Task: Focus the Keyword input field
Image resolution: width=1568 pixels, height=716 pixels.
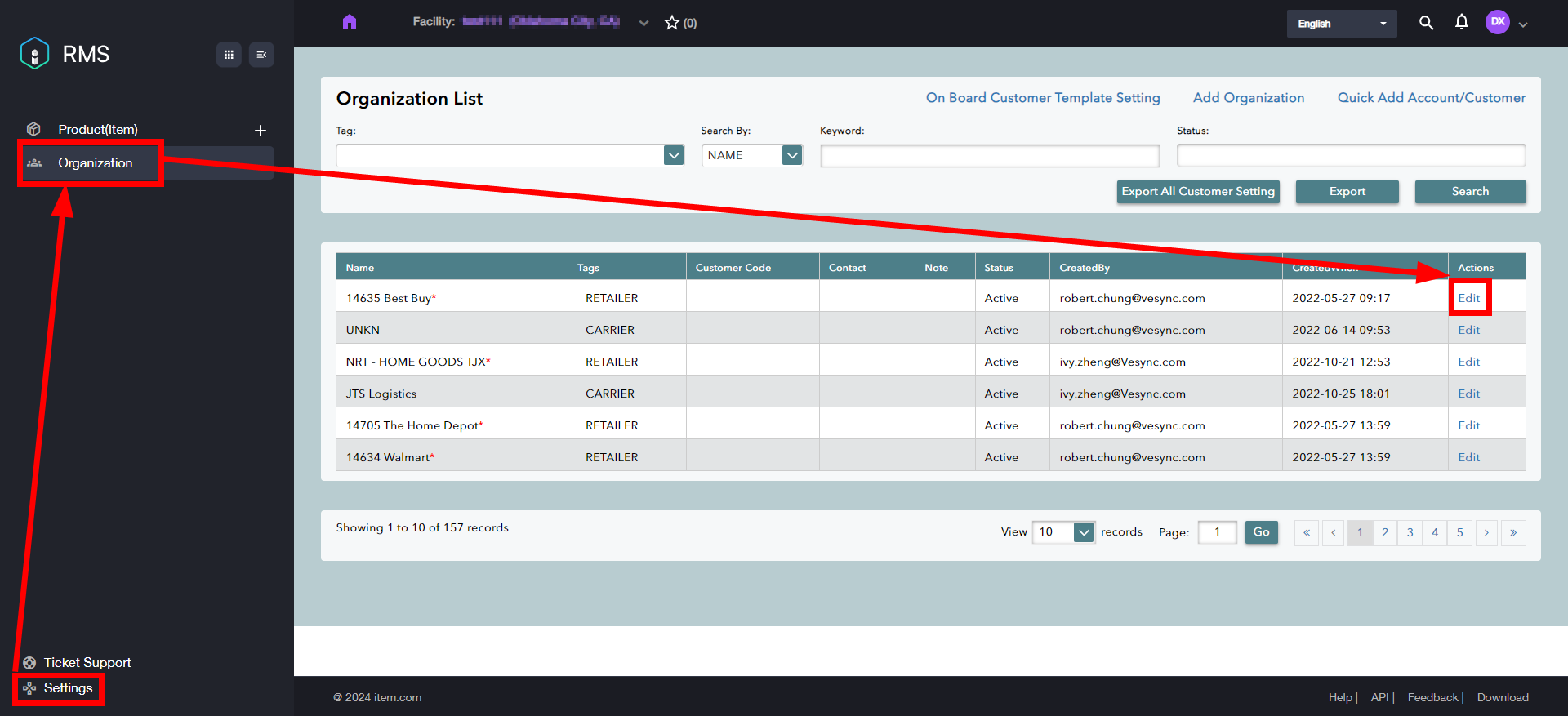Action: tap(989, 156)
